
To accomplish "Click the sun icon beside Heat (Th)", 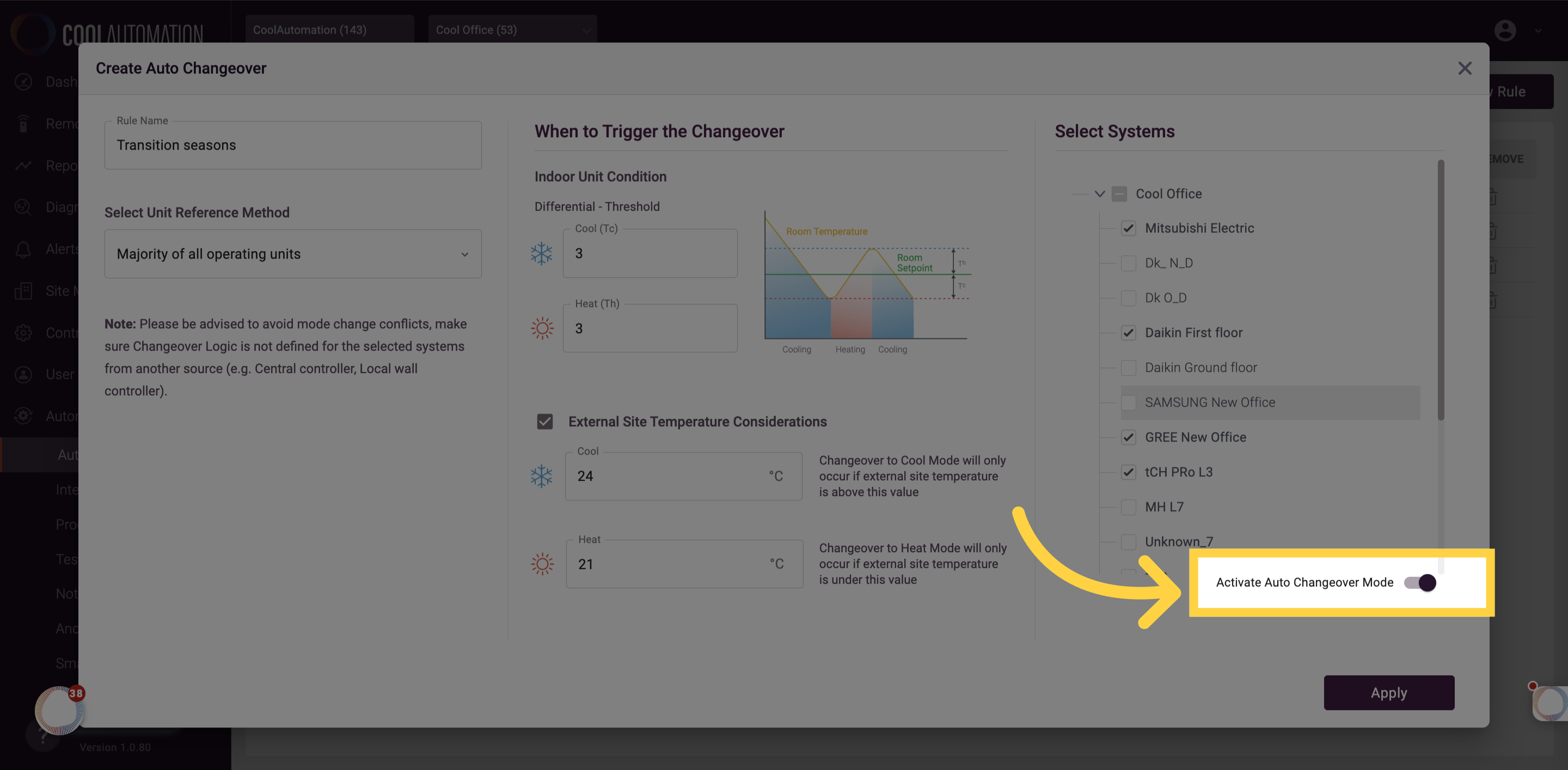I will [x=542, y=328].
